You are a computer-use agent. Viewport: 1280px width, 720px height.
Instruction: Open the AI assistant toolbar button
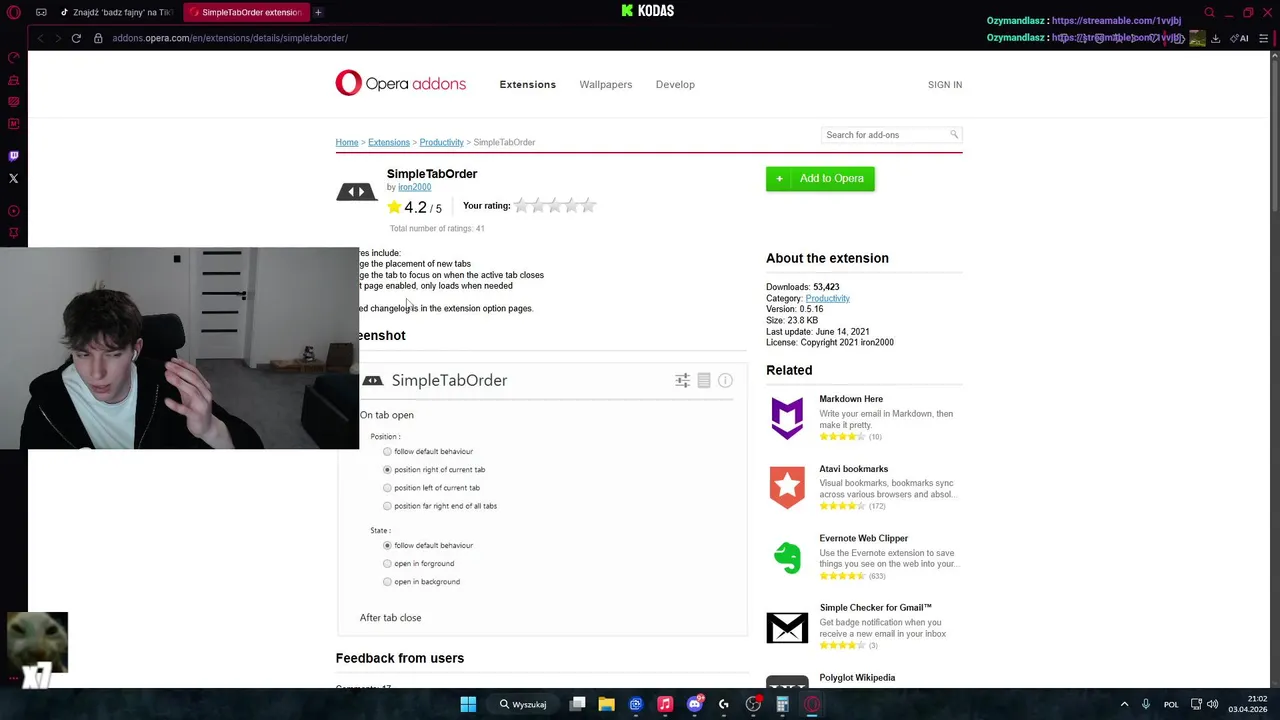click(x=1240, y=38)
